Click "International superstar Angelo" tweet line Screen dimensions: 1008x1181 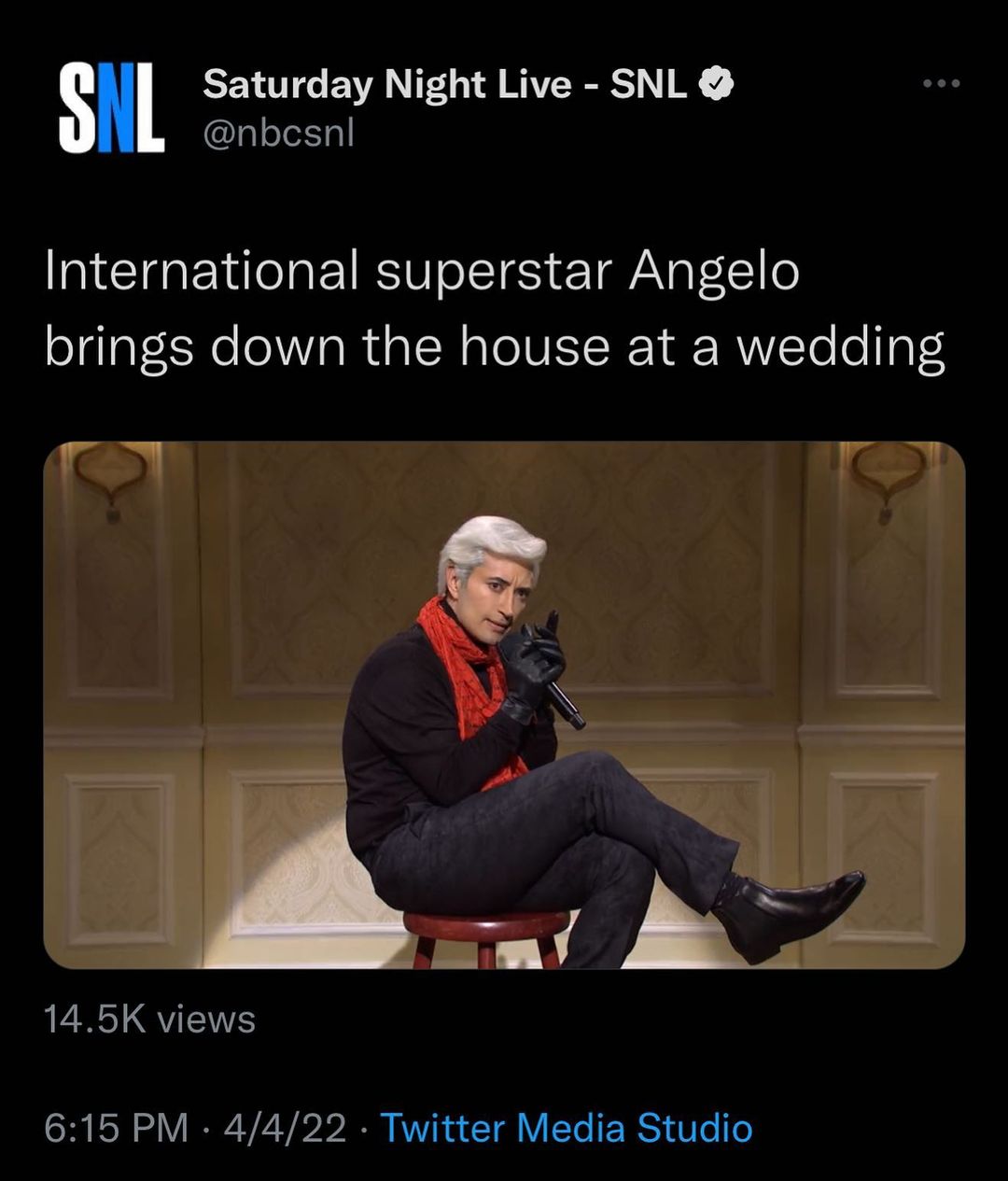pos(422,274)
